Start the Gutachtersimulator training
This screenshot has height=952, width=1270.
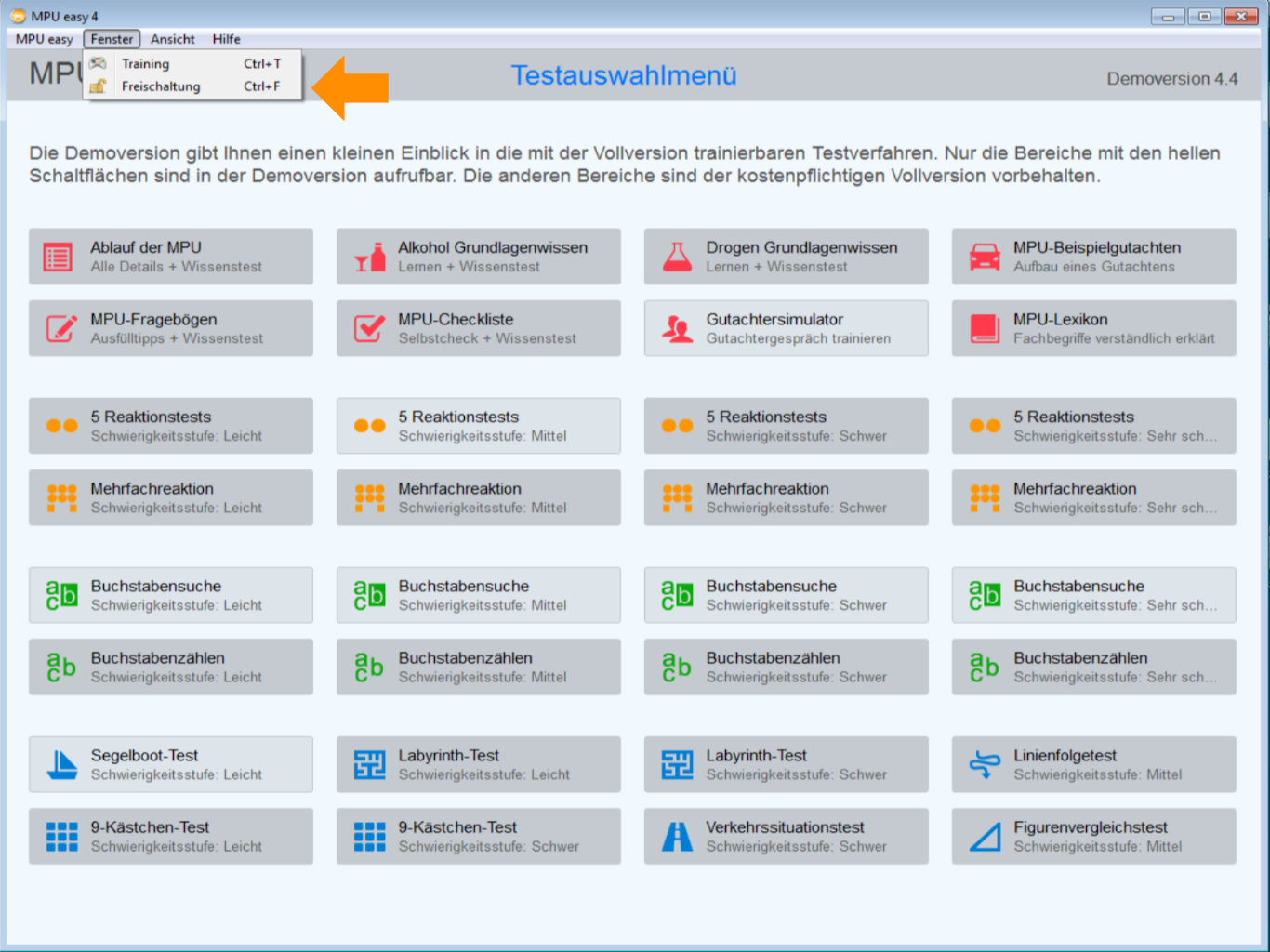(x=787, y=328)
